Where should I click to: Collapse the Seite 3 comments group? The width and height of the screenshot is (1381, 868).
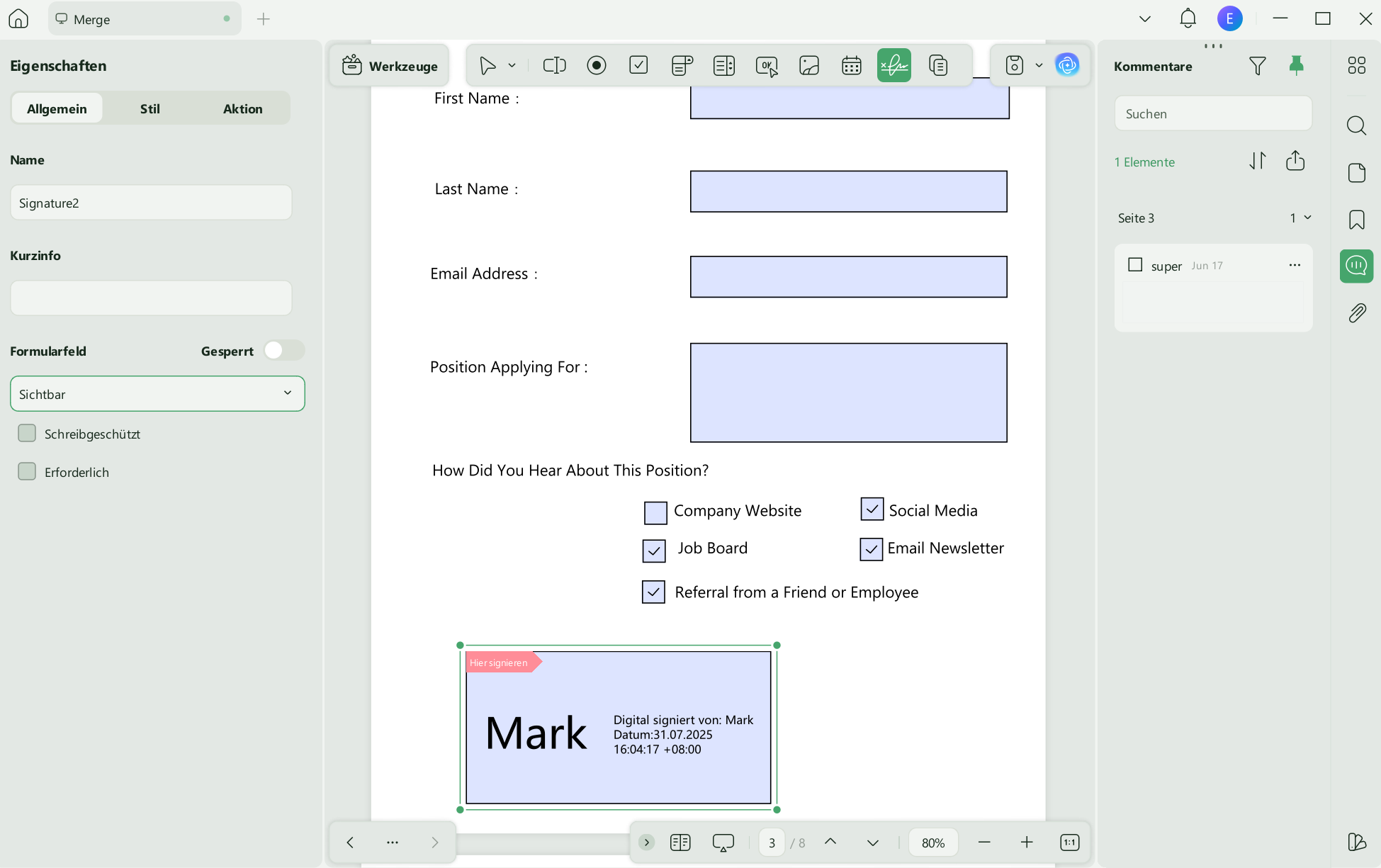(1308, 218)
